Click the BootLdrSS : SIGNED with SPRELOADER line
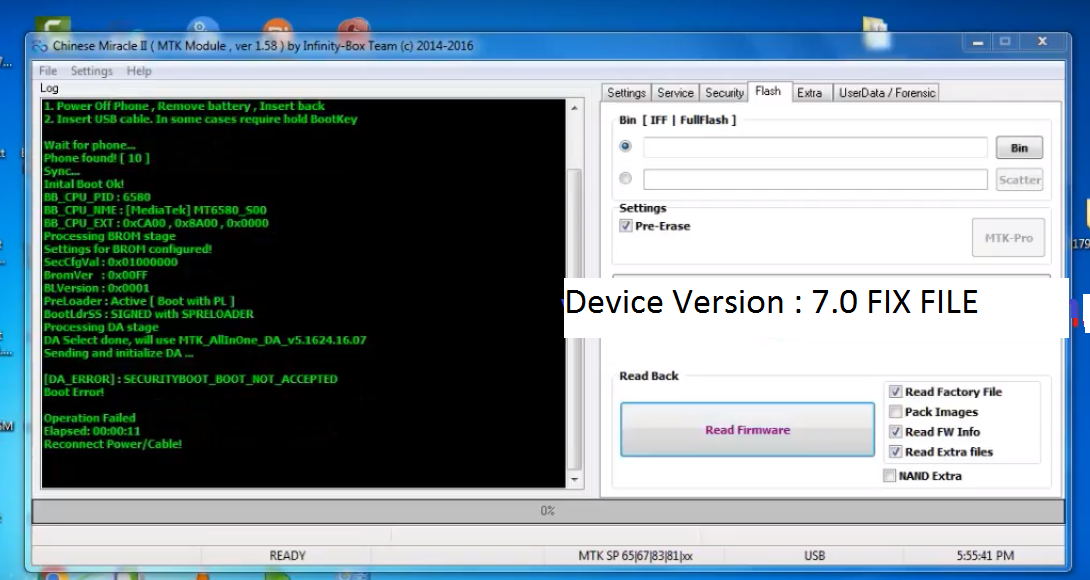This screenshot has width=1090, height=580. coord(148,314)
